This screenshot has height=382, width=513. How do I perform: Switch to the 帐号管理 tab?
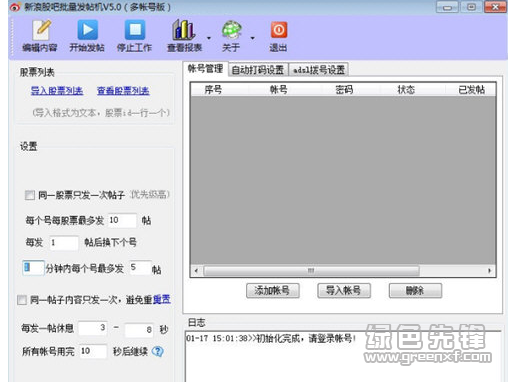(205, 69)
